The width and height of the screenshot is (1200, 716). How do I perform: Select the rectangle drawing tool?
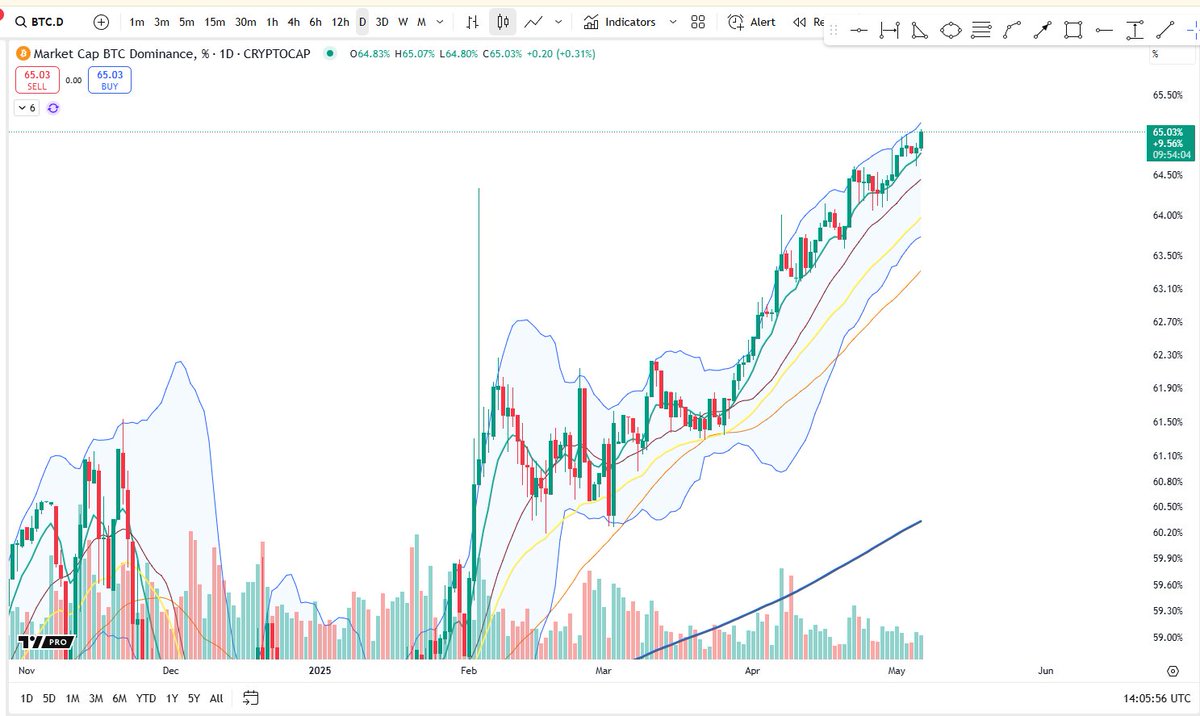click(1073, 30)
